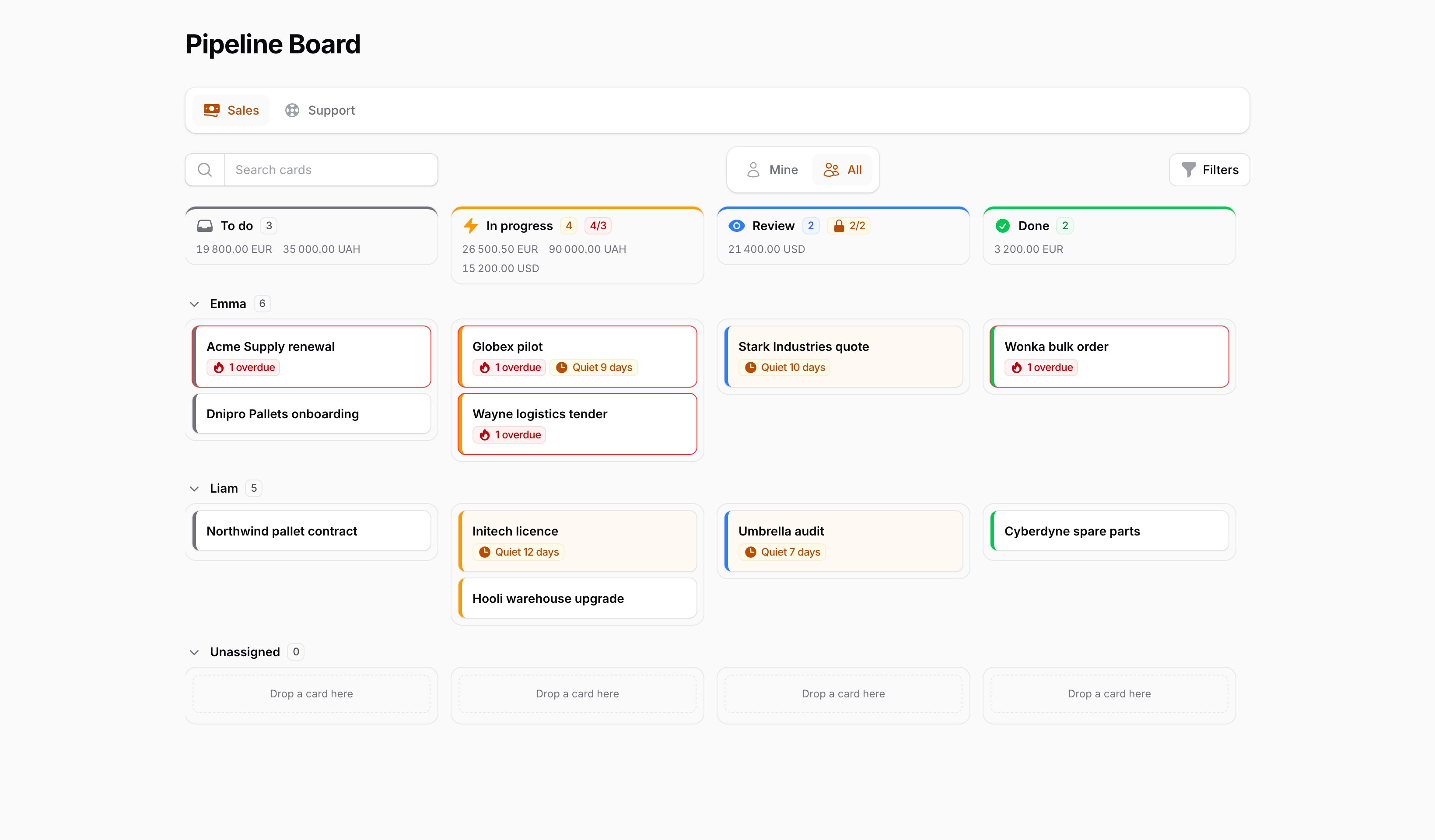Image resolution: width=1435 pixels, height=840 pixels.
Task: Switch view to All cards
Action: tap(842, 170)
